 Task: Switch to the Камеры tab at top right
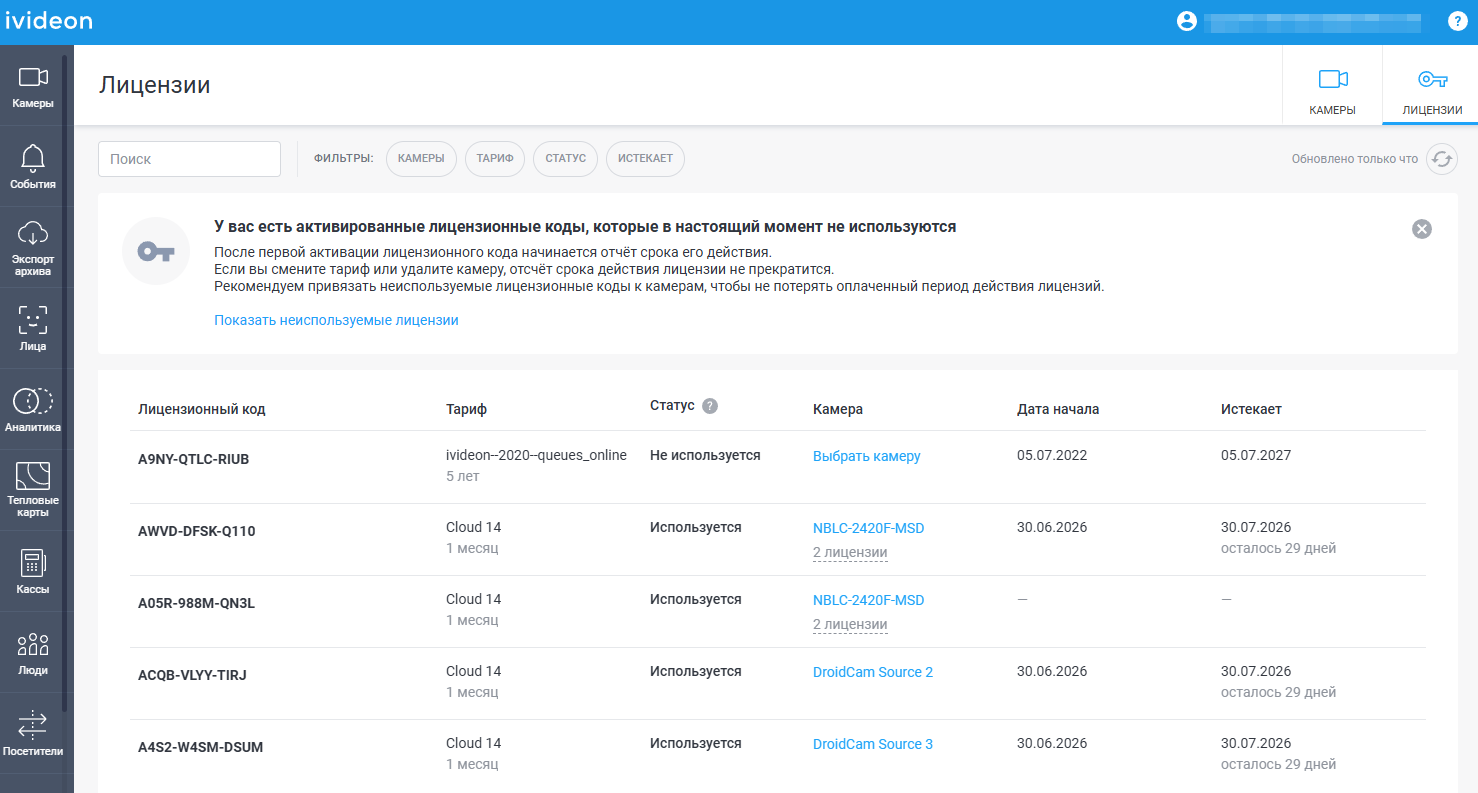pos(1332,91)
